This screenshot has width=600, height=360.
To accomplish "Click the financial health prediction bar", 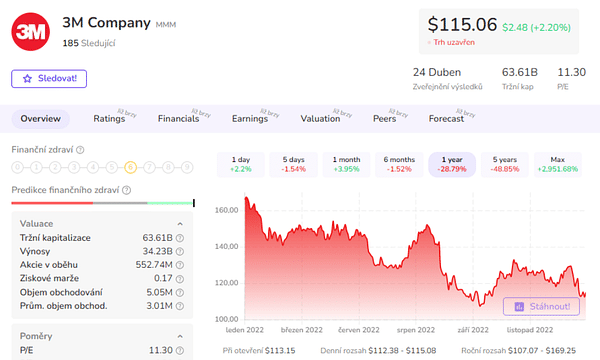I will (103, 203).
